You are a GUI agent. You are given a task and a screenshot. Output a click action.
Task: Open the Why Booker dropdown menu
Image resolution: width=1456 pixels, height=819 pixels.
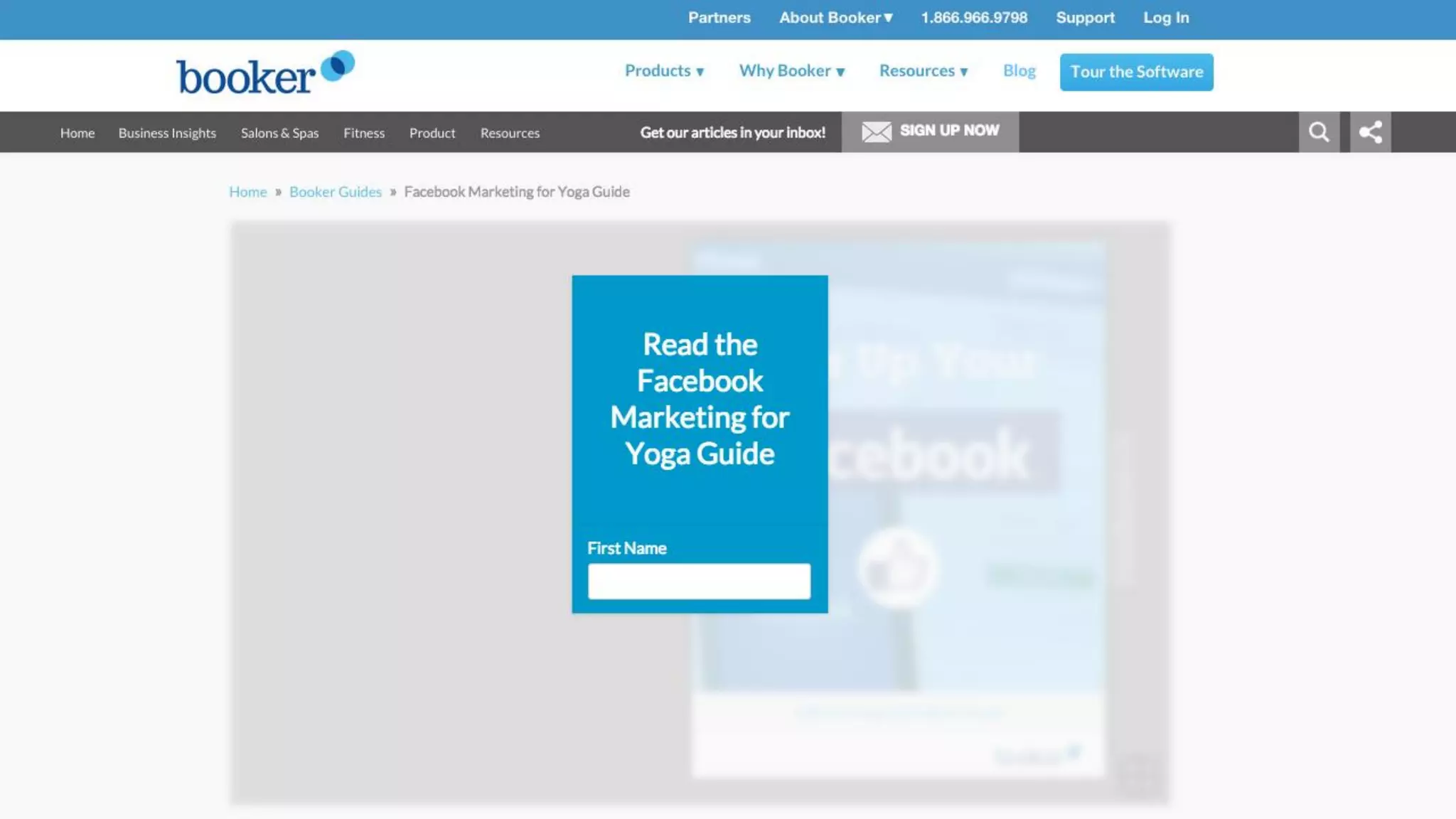[791, 71]
